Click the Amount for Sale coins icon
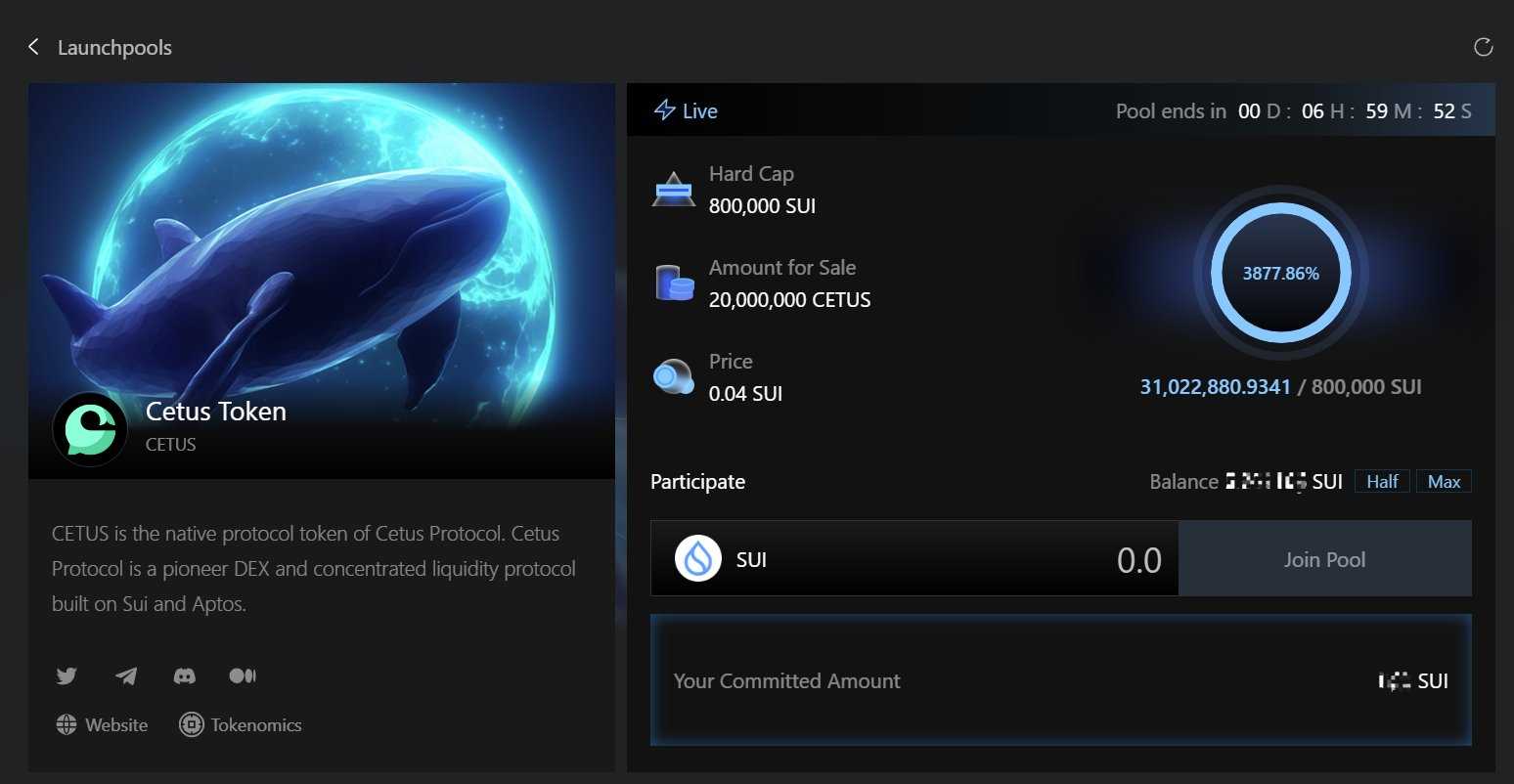The width and height of the screenshot is (1514, 784). point(674,283)
